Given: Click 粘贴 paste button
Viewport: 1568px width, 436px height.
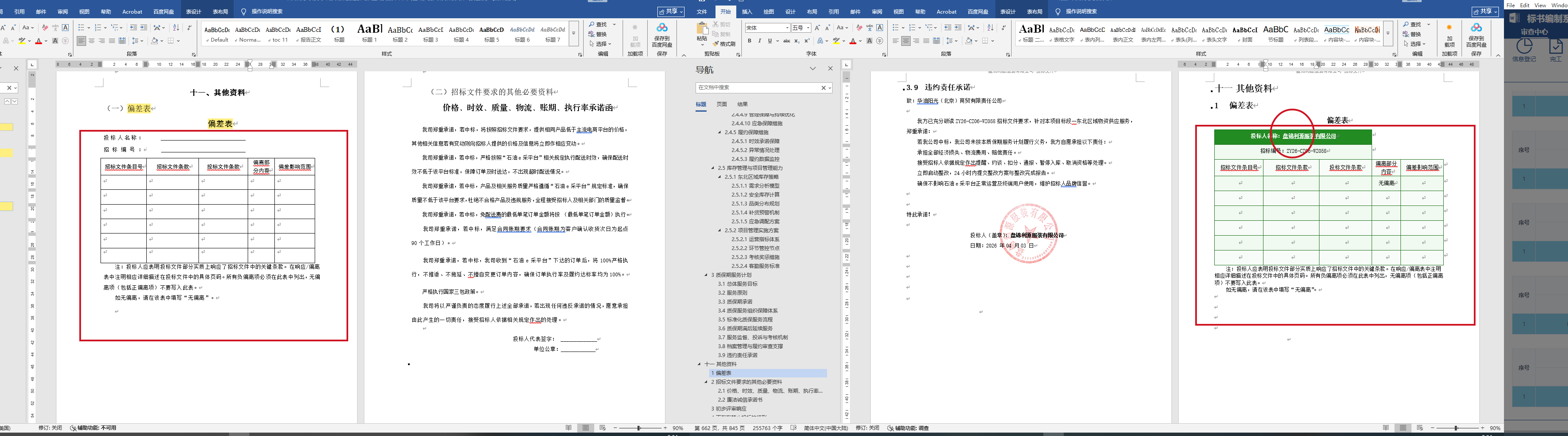Looking at the screenshot, I should coord(702,34).
